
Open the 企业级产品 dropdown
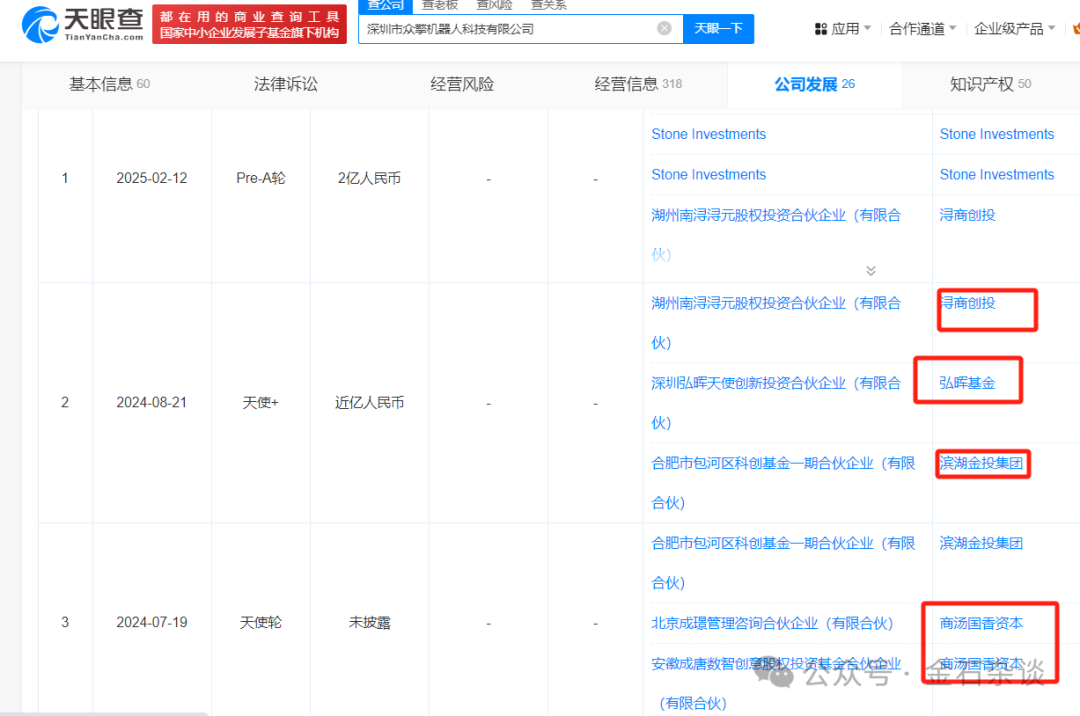point(1014,29)
